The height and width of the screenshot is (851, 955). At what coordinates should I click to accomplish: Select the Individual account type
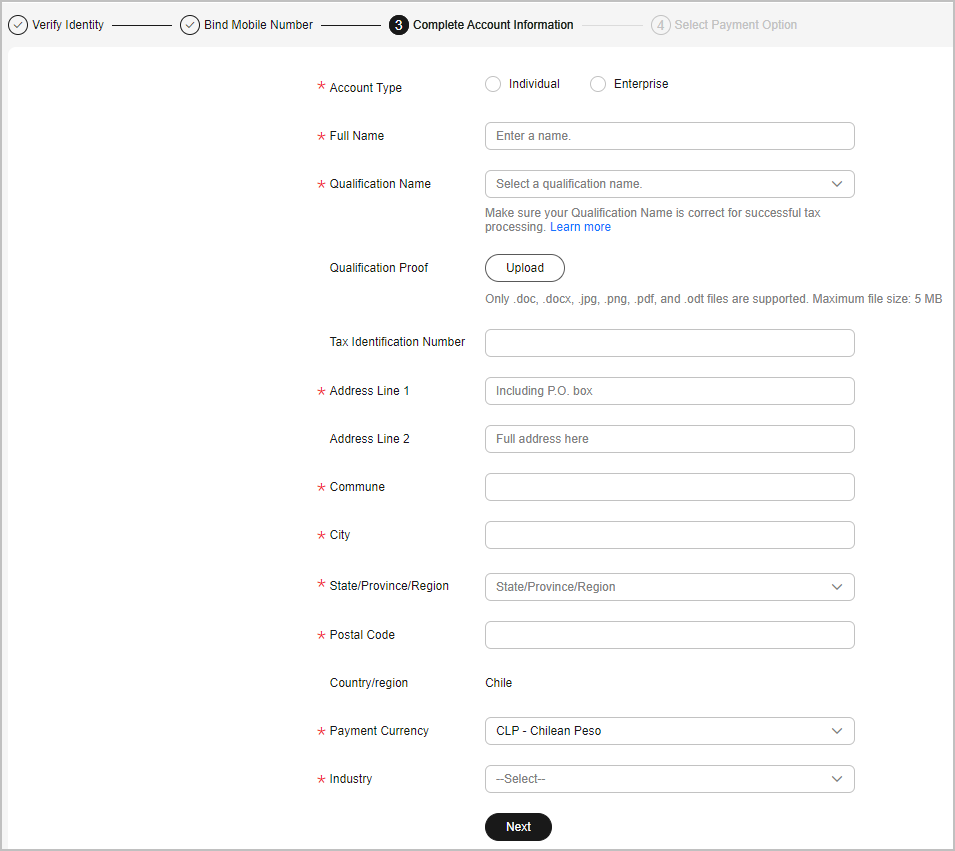pyautogui.click(x=493, y=84)
